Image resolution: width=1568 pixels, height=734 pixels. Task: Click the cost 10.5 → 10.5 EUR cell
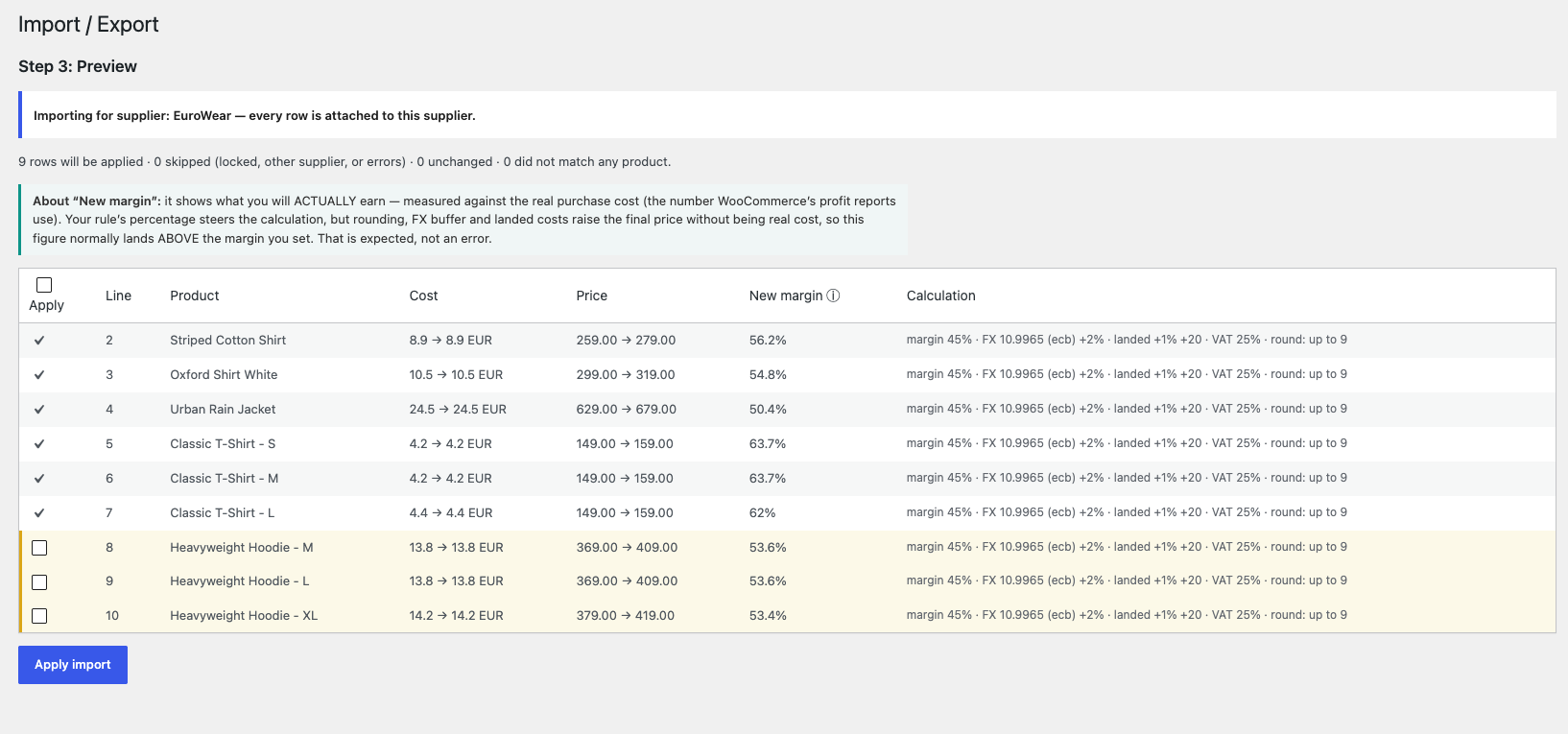(456, 374)
